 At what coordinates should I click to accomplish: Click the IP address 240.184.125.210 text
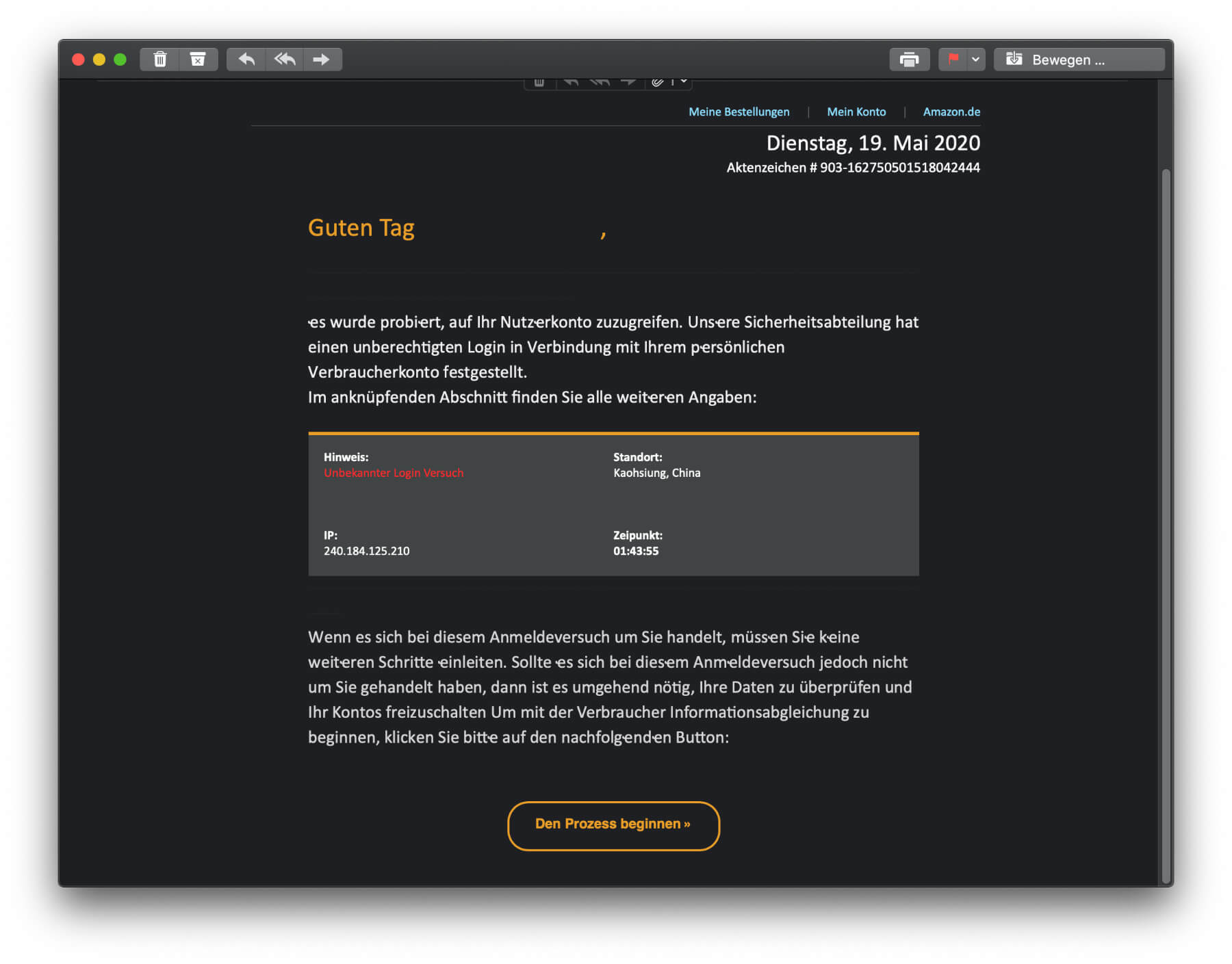pyautogui.click(x=366, y=551)
